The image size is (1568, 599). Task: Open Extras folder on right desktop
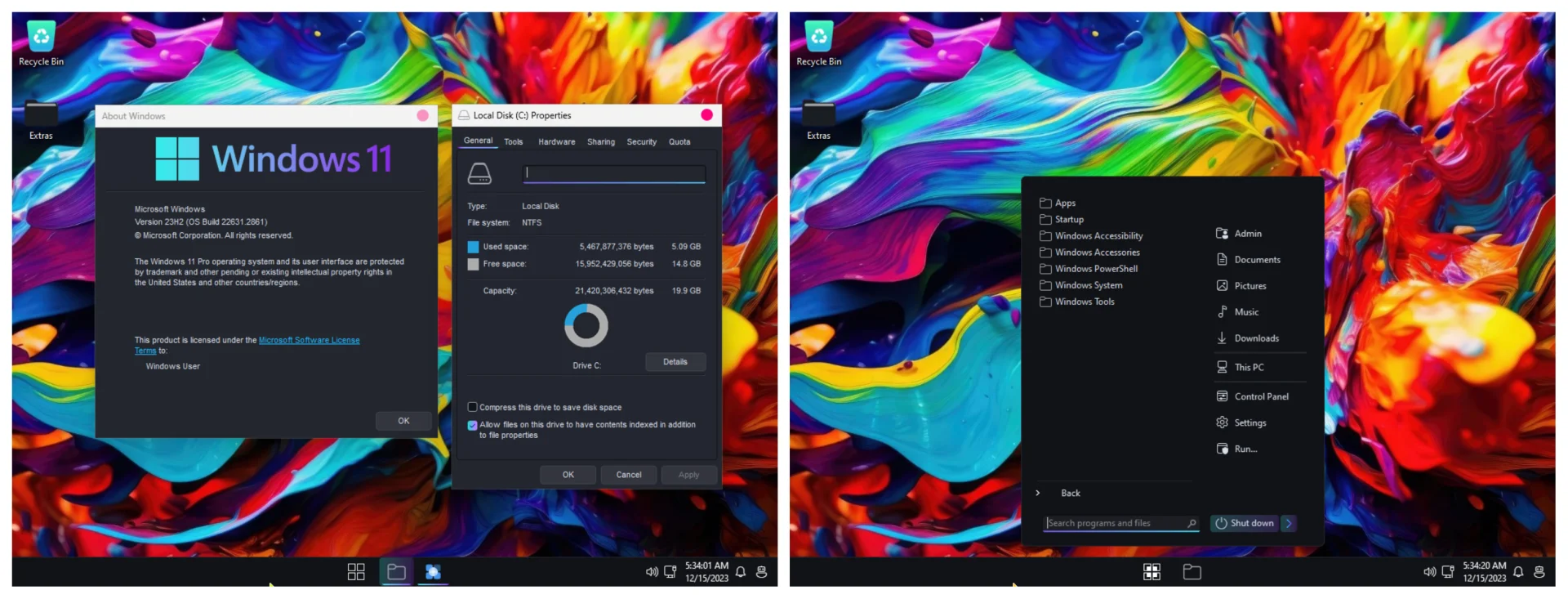[818, 119]
